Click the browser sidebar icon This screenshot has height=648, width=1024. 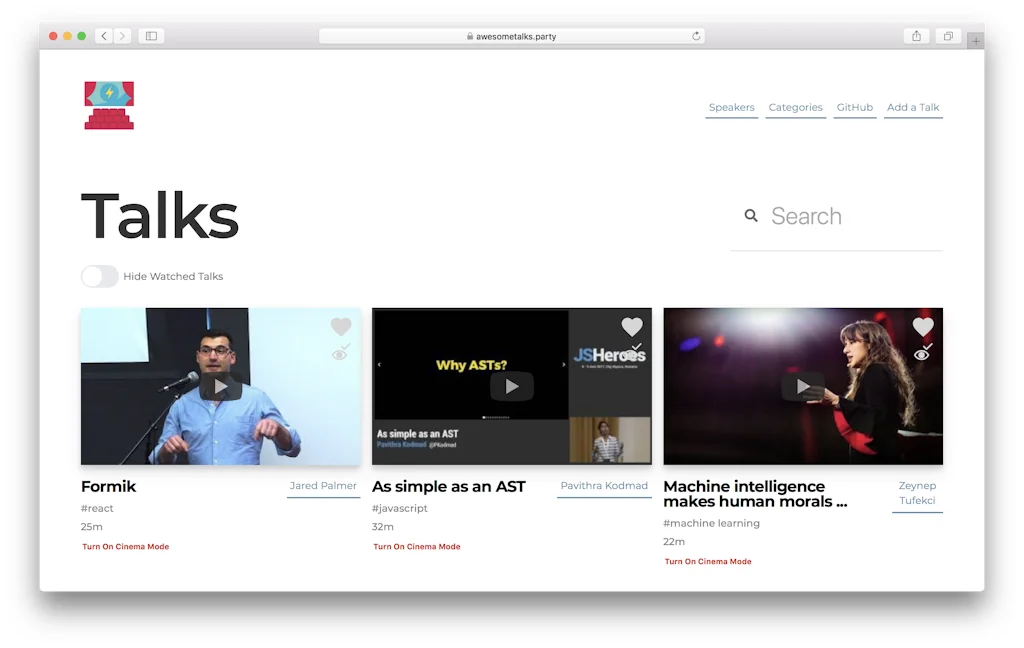pos(150,36)
